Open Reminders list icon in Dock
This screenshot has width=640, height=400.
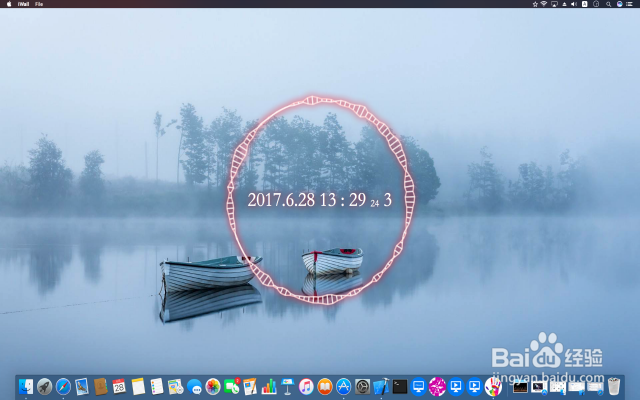pos(157,386)
